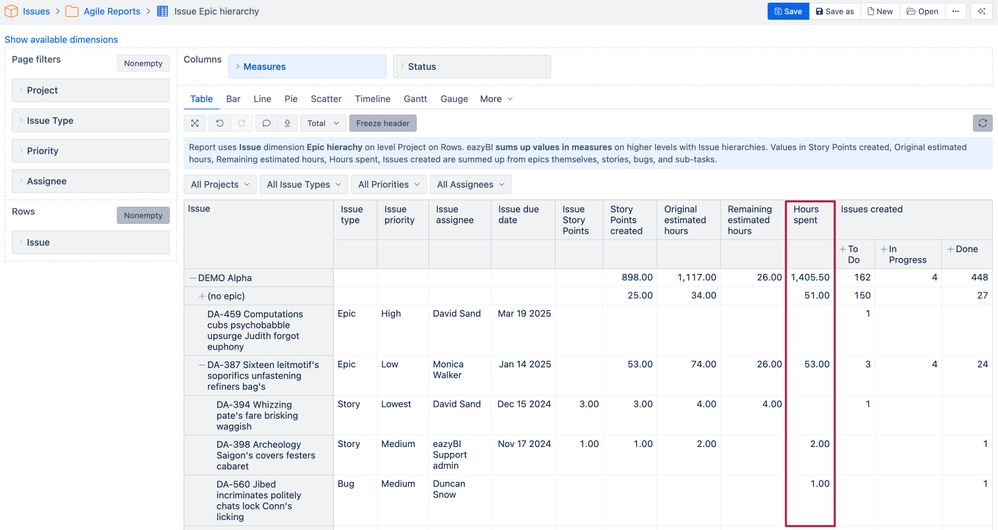Screen dimensions: 998x530
Task: Refresh the report with the reload icon
Action: point(983,123)
